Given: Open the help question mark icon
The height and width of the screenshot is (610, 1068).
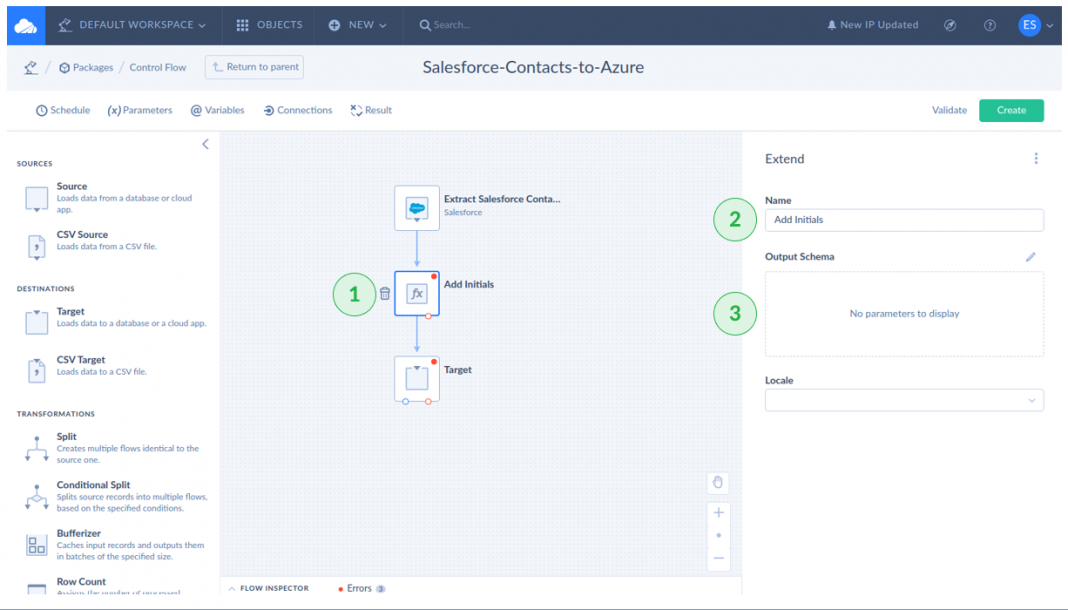Looking at the screenshot, I should pyautogui.click(x=990, y=25).
